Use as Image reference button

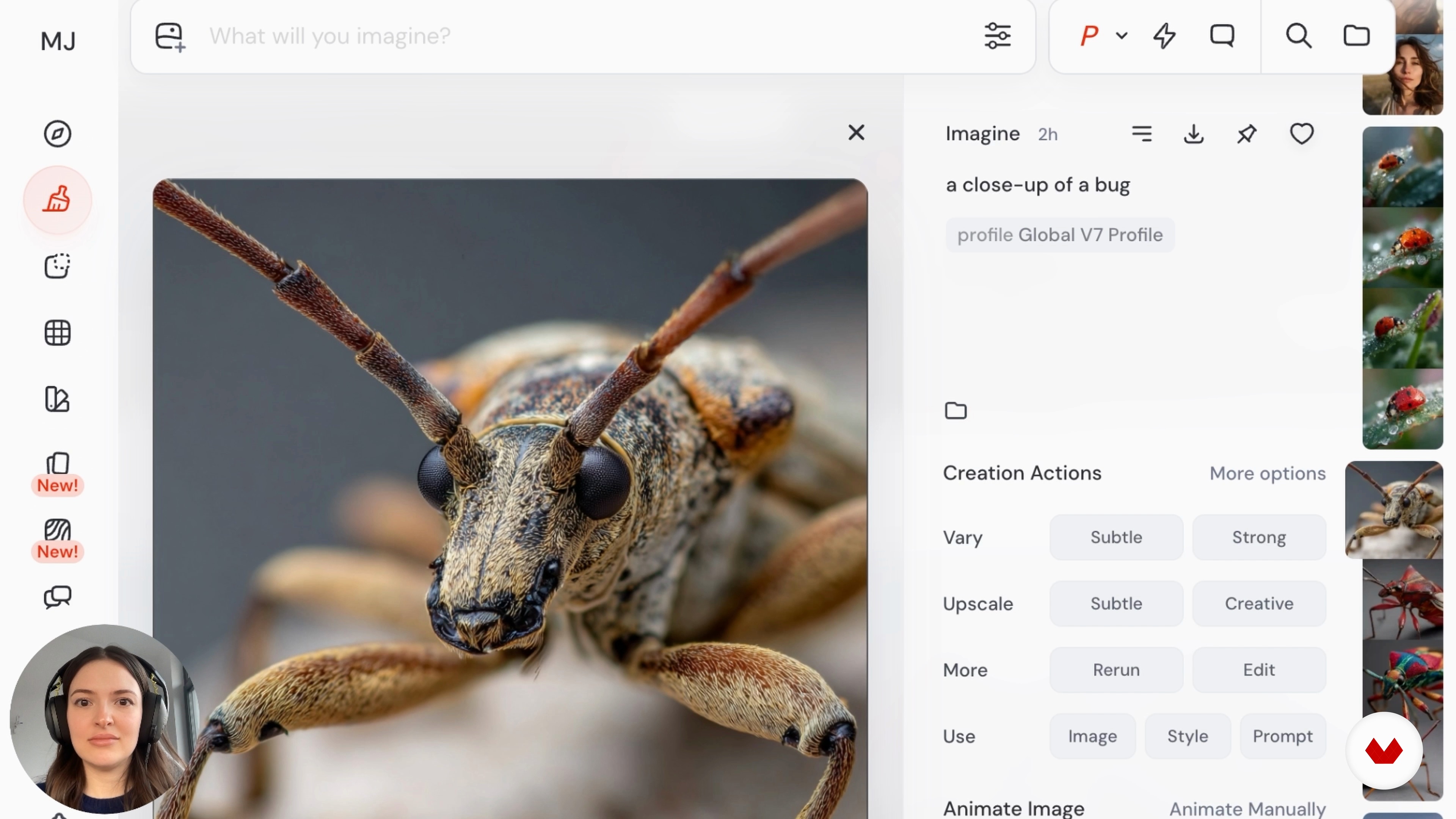[x=1092, y=736]
